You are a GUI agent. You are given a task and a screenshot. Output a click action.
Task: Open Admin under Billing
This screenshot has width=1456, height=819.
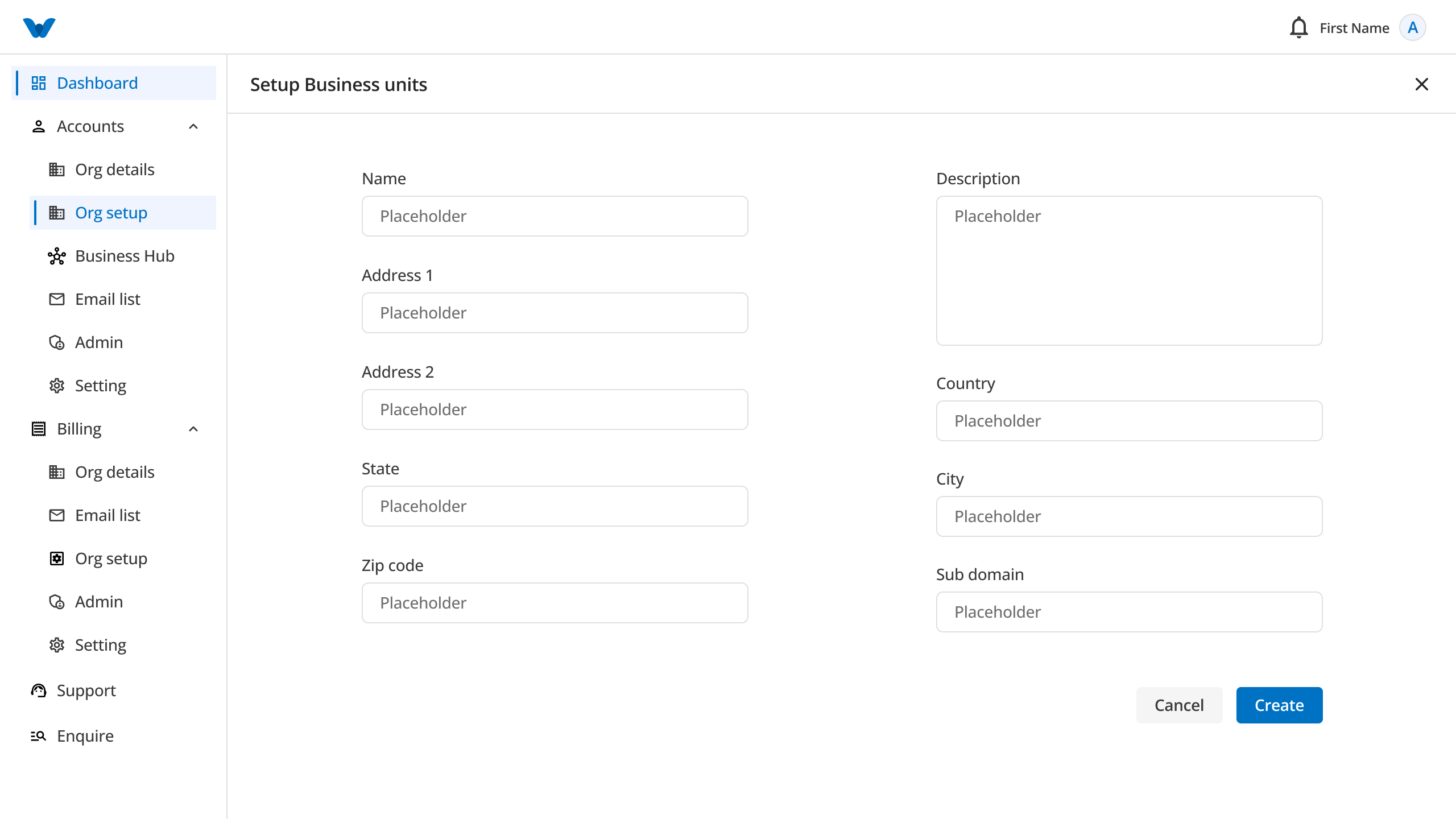click(x=123, y=602)
